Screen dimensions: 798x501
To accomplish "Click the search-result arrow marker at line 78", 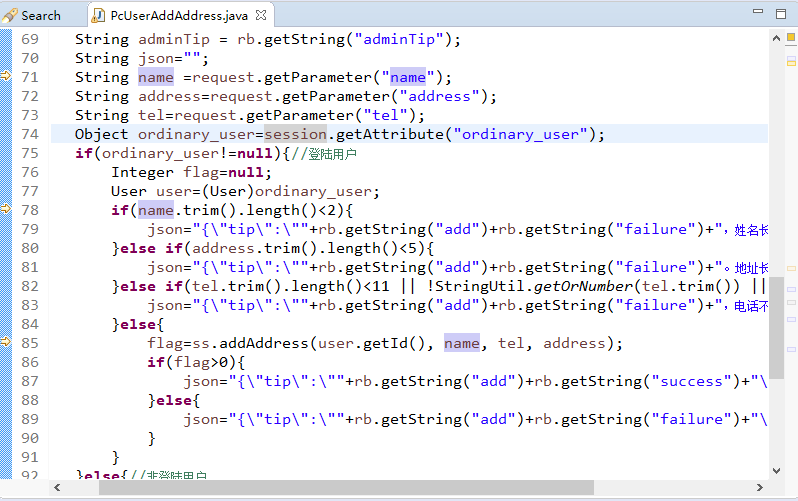I will click(6, 208).
